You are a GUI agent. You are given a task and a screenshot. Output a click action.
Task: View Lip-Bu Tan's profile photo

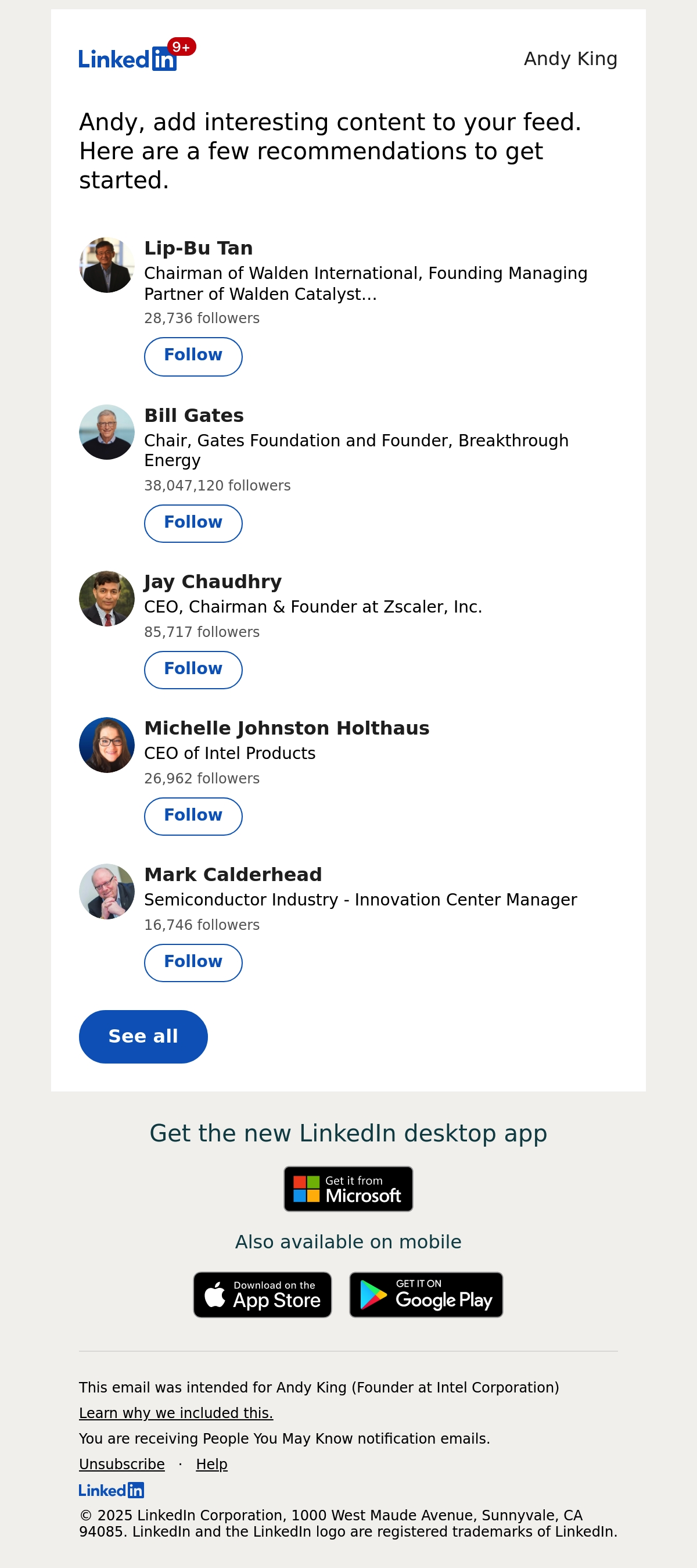tap(107, 265)
